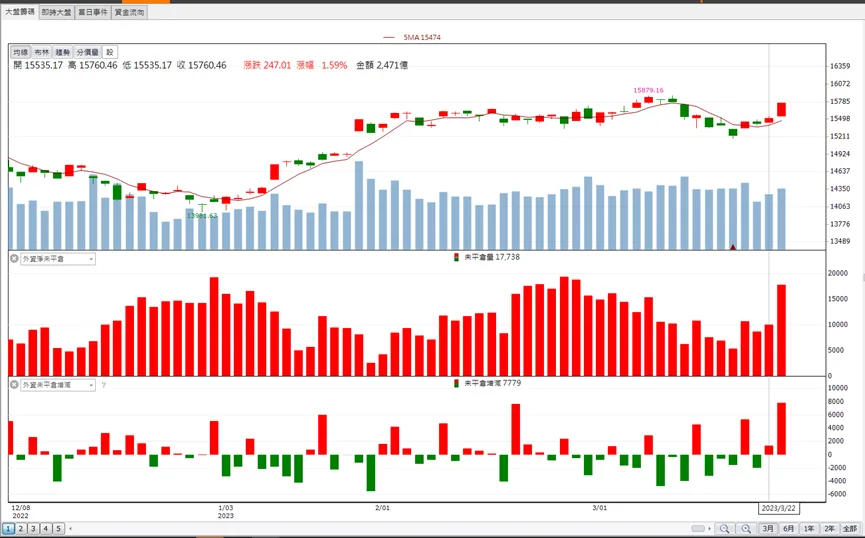Select the 3月 time range
The height and width of the screenshot is (538, 865).
point(768,529)
